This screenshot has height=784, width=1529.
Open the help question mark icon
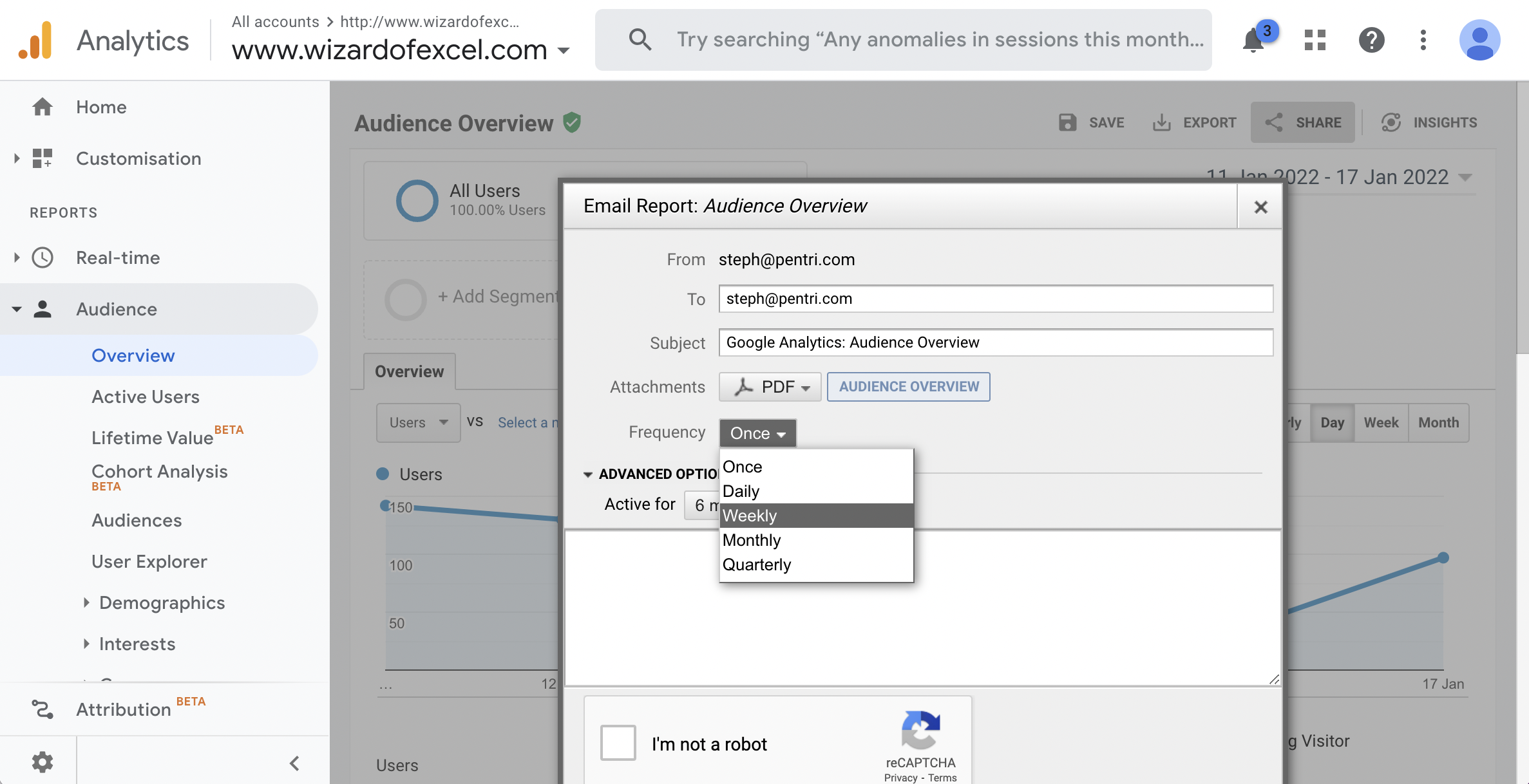point(1371,40)
